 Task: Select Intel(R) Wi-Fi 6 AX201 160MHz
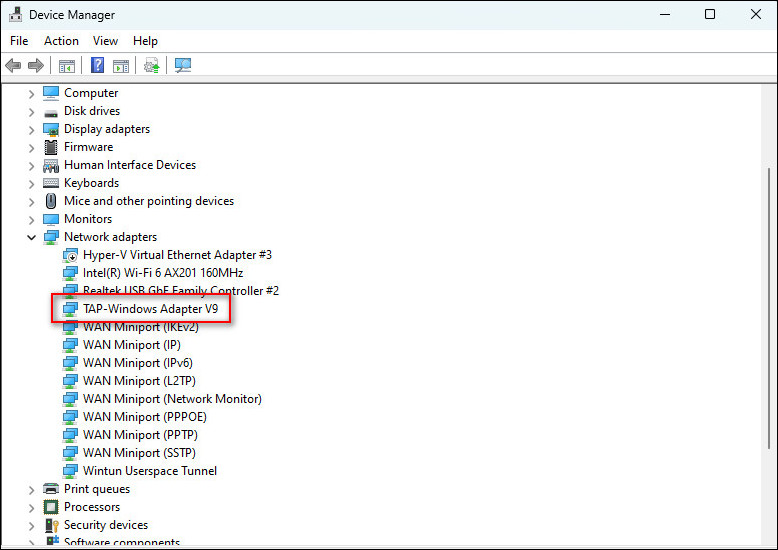162,273
